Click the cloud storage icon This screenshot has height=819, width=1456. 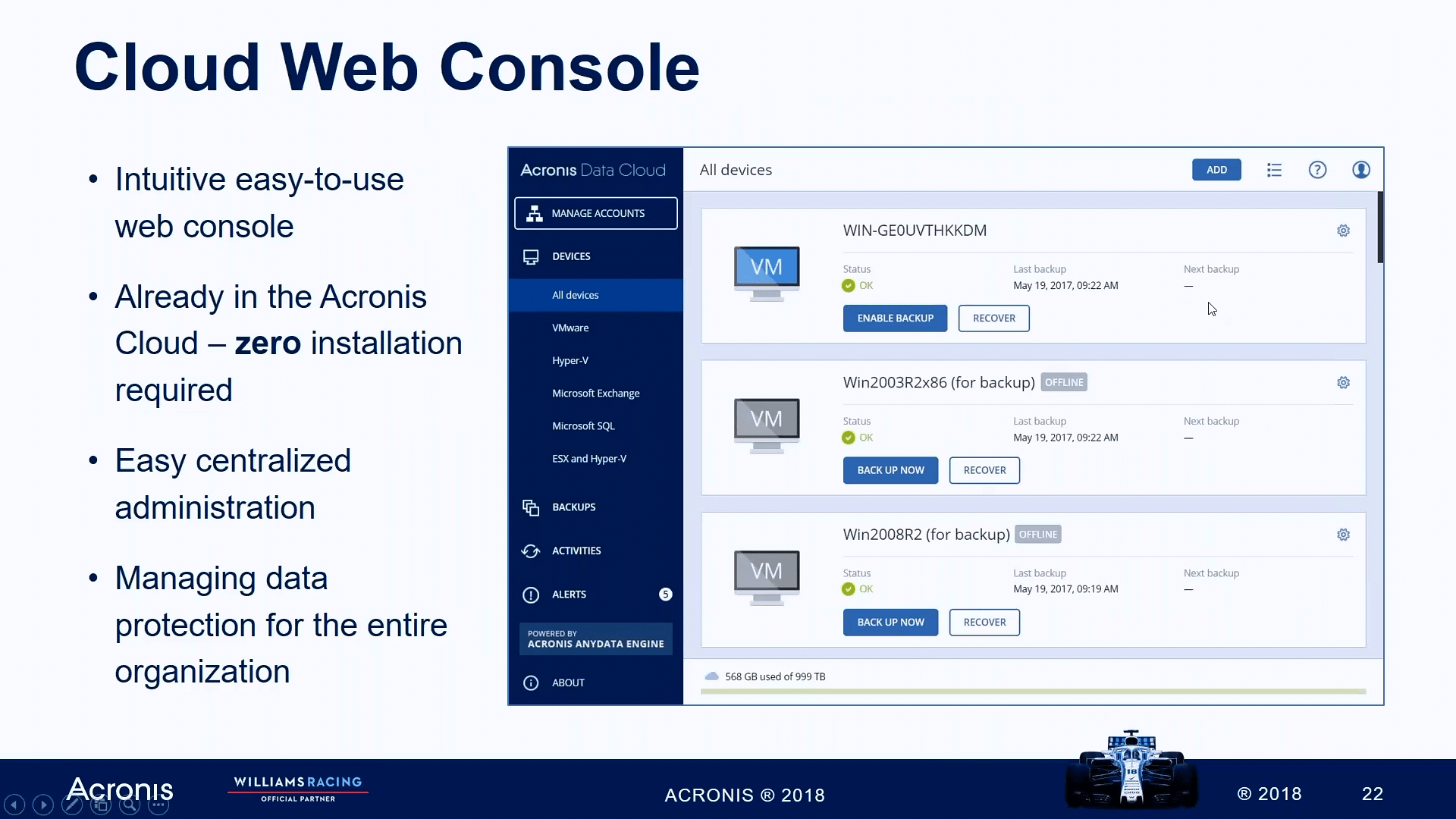coord(711,676)
